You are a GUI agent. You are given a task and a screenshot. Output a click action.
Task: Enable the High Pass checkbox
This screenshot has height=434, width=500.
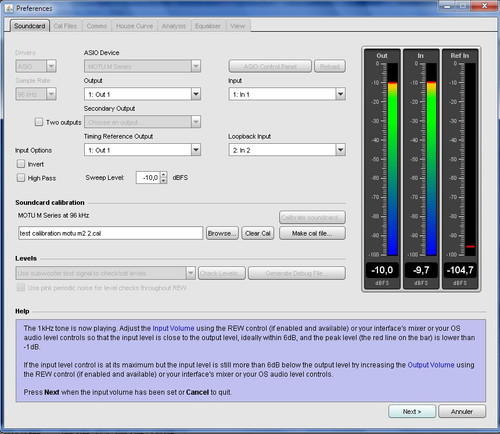click(x=21, y=178)
